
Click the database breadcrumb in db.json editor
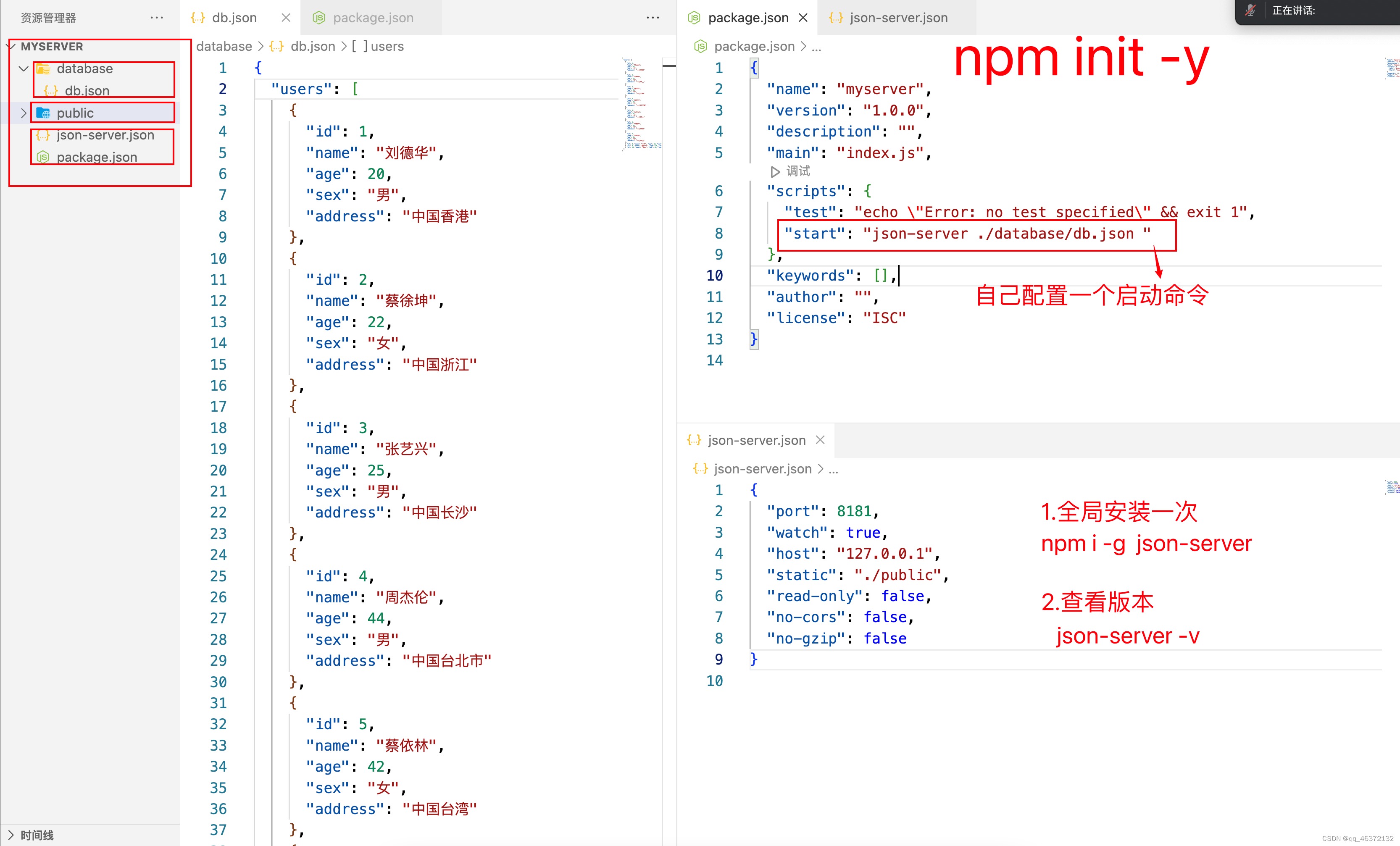224,47
